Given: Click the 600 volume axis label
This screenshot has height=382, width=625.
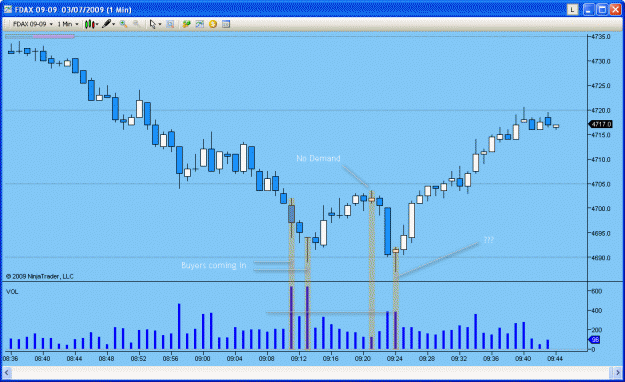Looking at the screenshot, I should [x=596, y=291].
